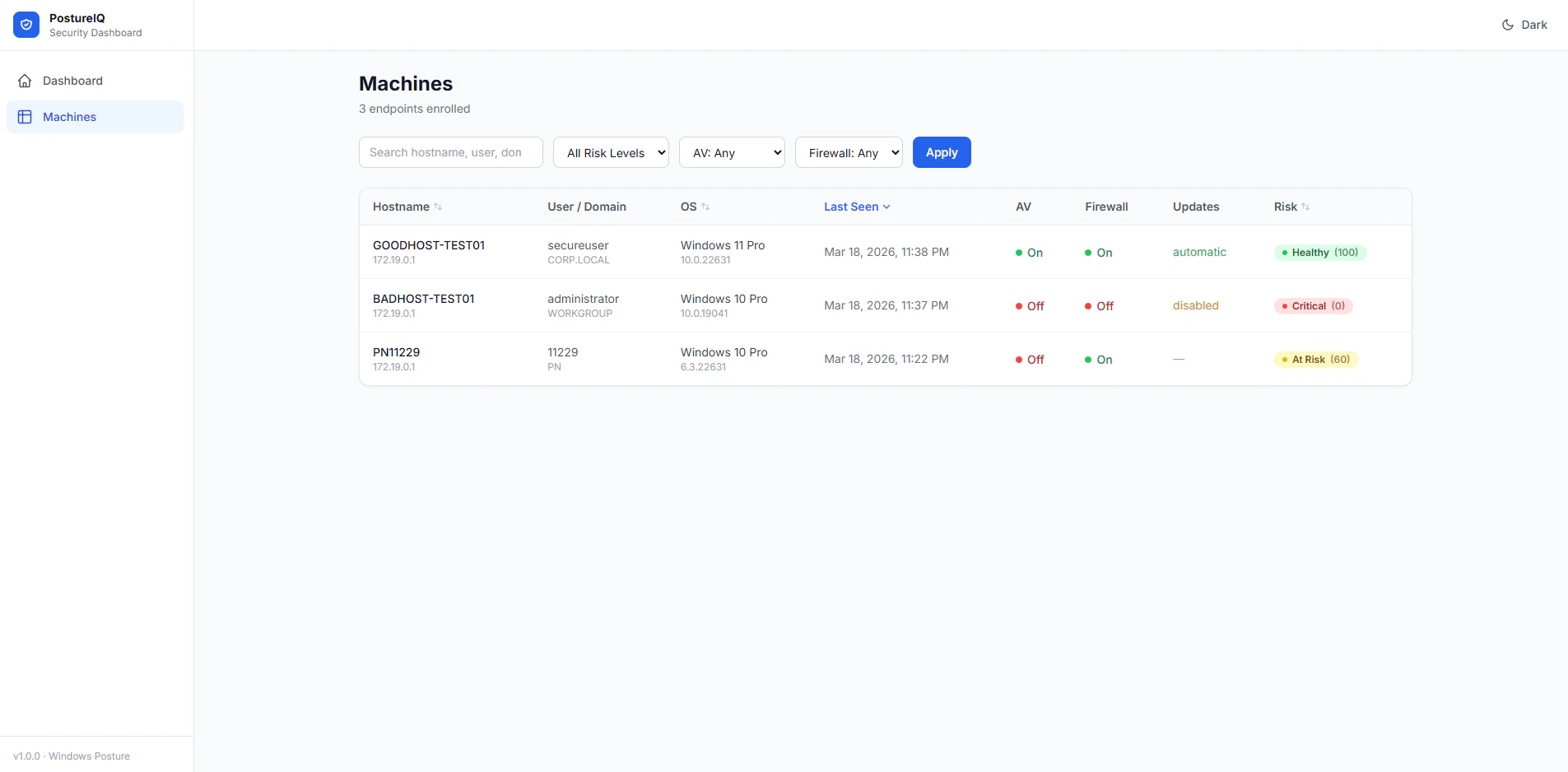The image size is (1568, 772).
Task: Select Machines in the sidebar
Action: point(95,117)
